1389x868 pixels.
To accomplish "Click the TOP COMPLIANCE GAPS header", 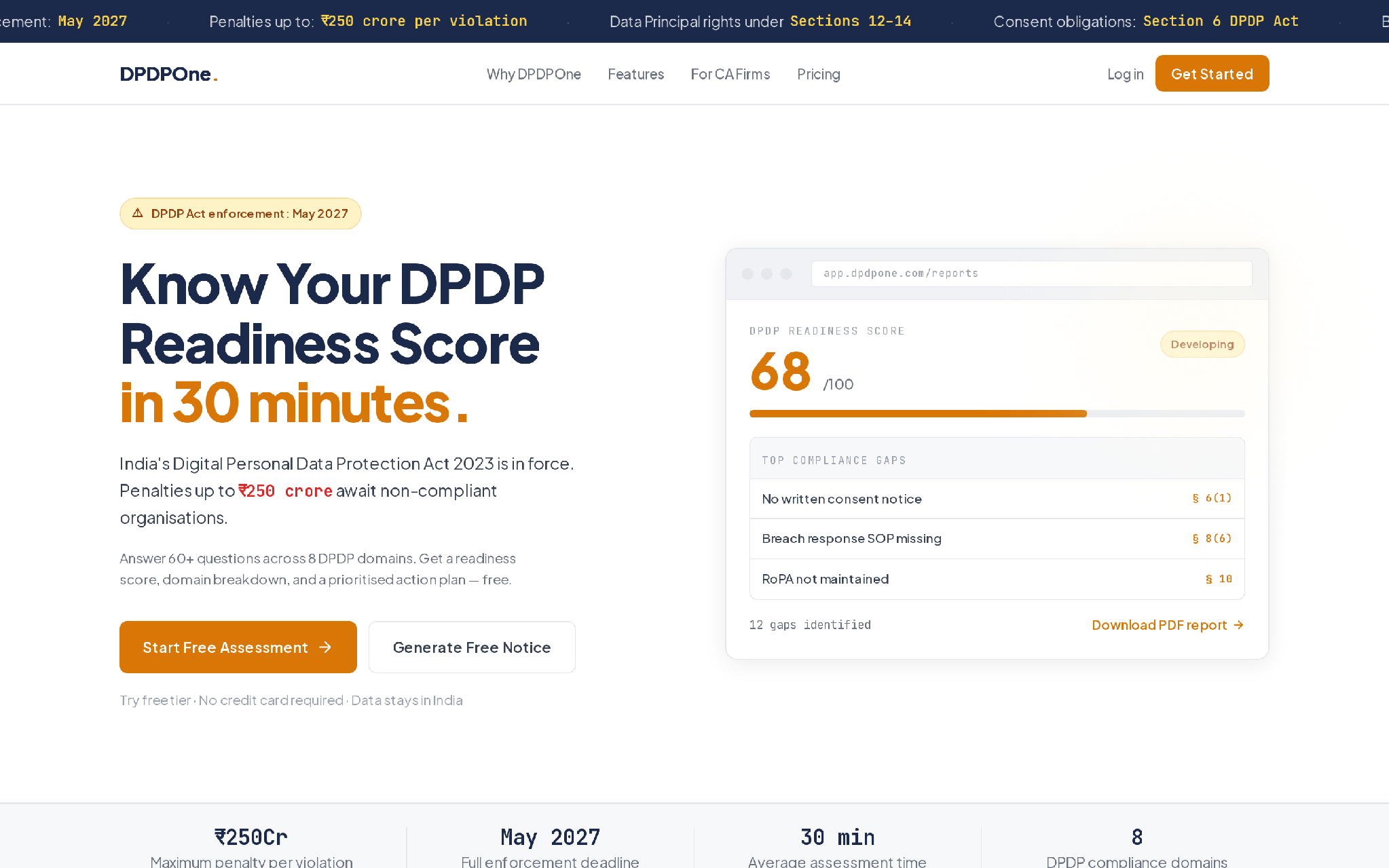I will click(834, 460).
